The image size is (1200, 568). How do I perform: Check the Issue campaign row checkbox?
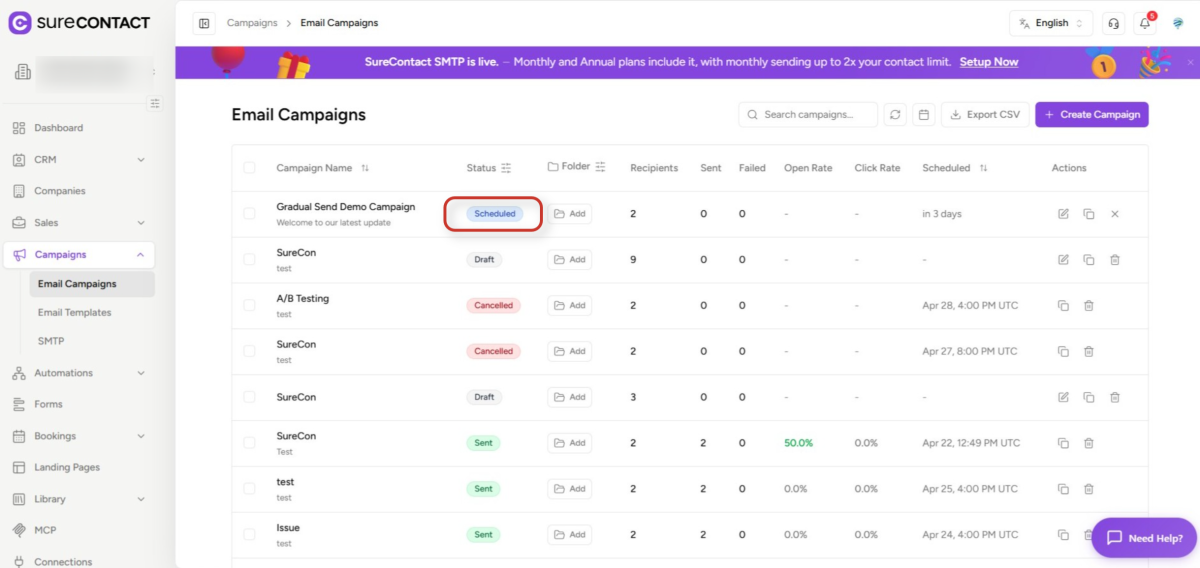249,535
